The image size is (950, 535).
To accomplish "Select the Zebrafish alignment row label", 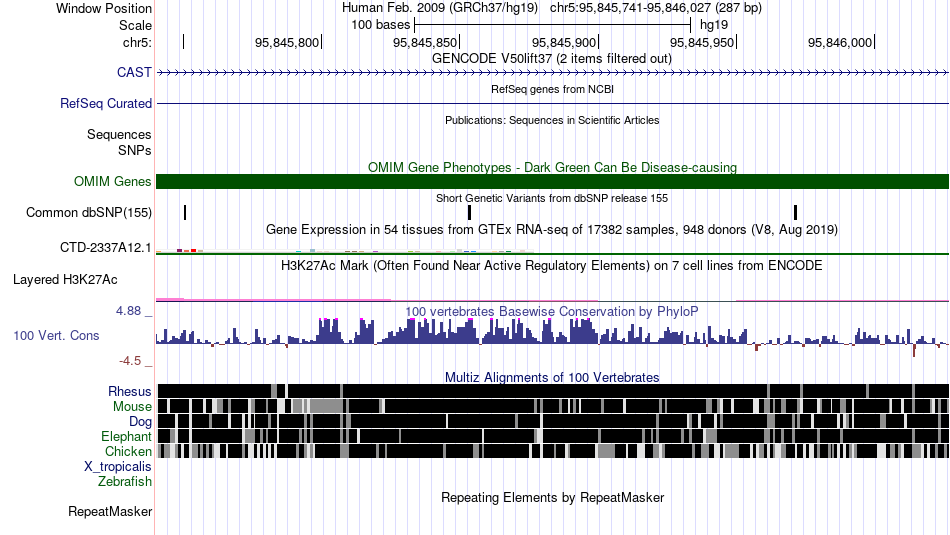I will (125, 481).
